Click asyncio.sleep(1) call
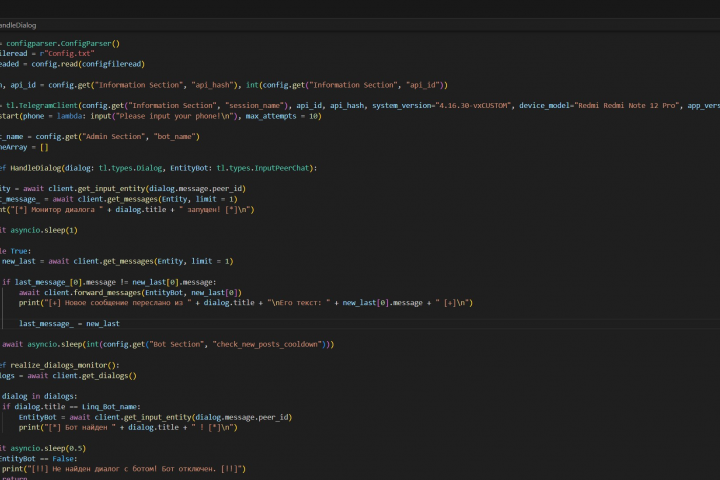 click(44, 230)
